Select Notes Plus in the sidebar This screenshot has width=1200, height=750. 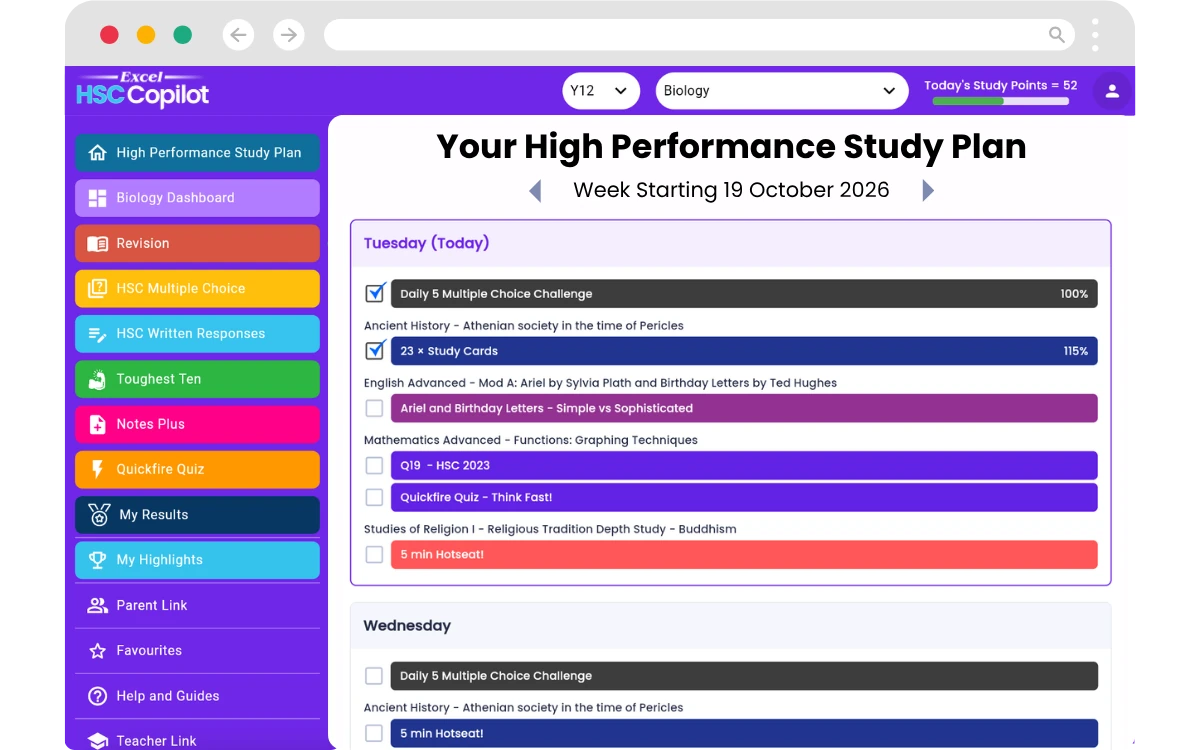click(x=197, y=424)
